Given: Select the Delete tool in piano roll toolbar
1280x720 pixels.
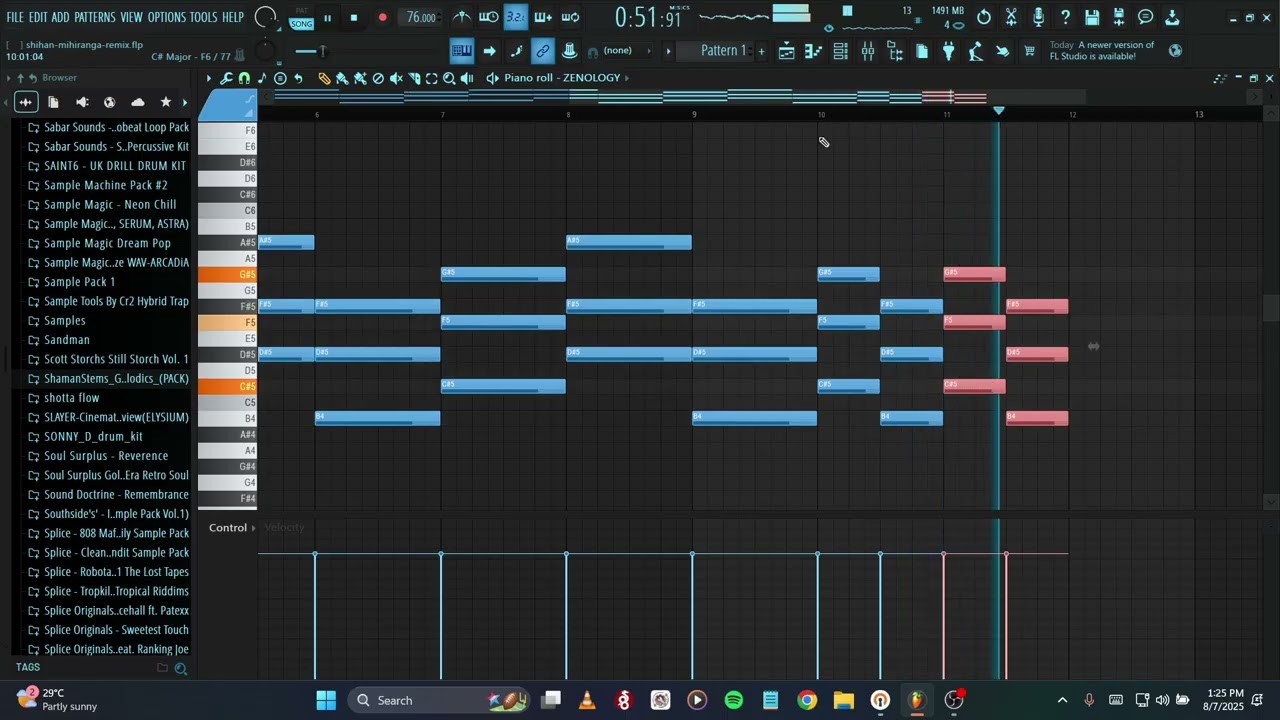Looking at the screenshot, I should click(x=378, y=78).
